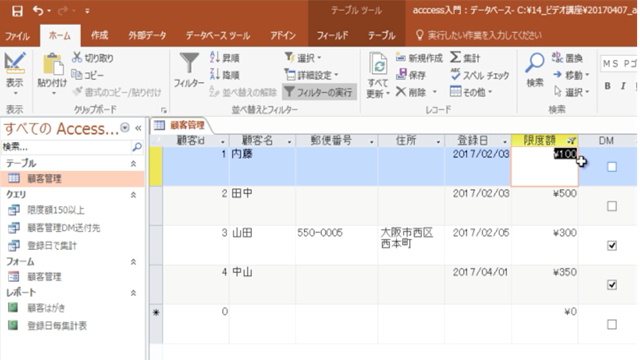Uncheck DM box for 山田 row
The width and height of the screenshot is (640, 360).
coord(612,245)
